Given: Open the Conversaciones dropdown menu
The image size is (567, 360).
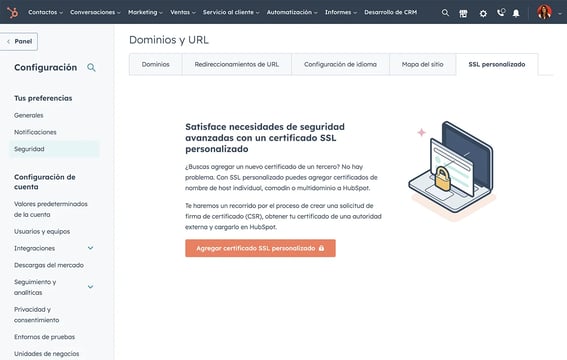Looking at the screenshot, I should 95,12.
